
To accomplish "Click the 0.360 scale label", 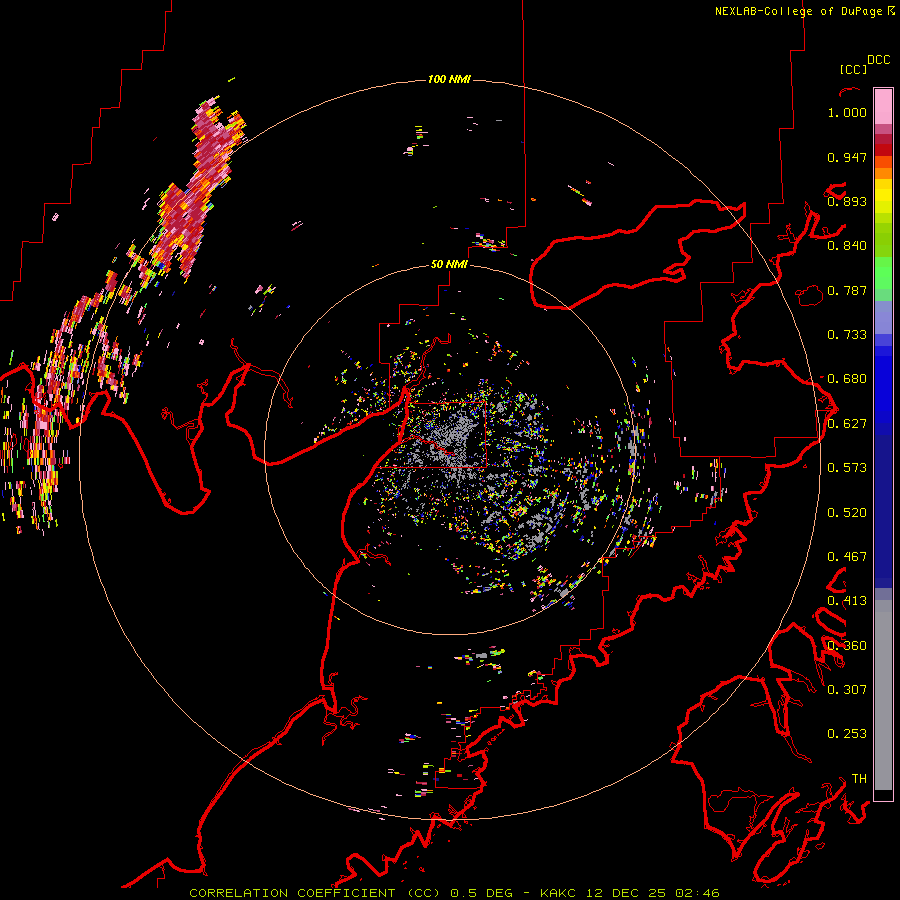I will tap(847, 646).
